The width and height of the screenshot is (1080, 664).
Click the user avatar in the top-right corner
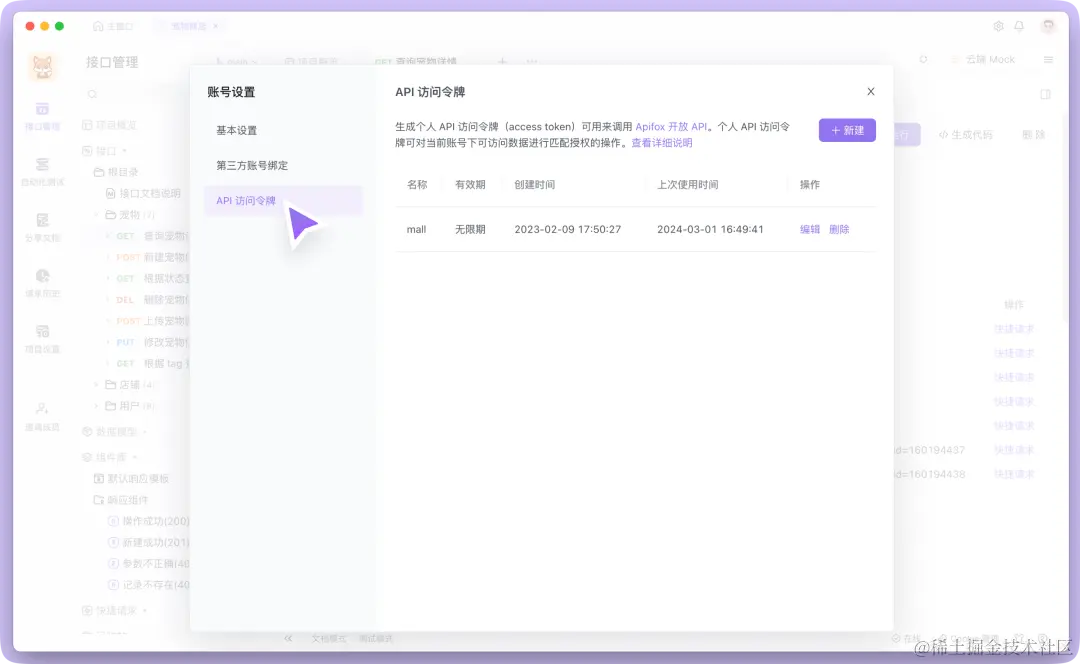1047,27
